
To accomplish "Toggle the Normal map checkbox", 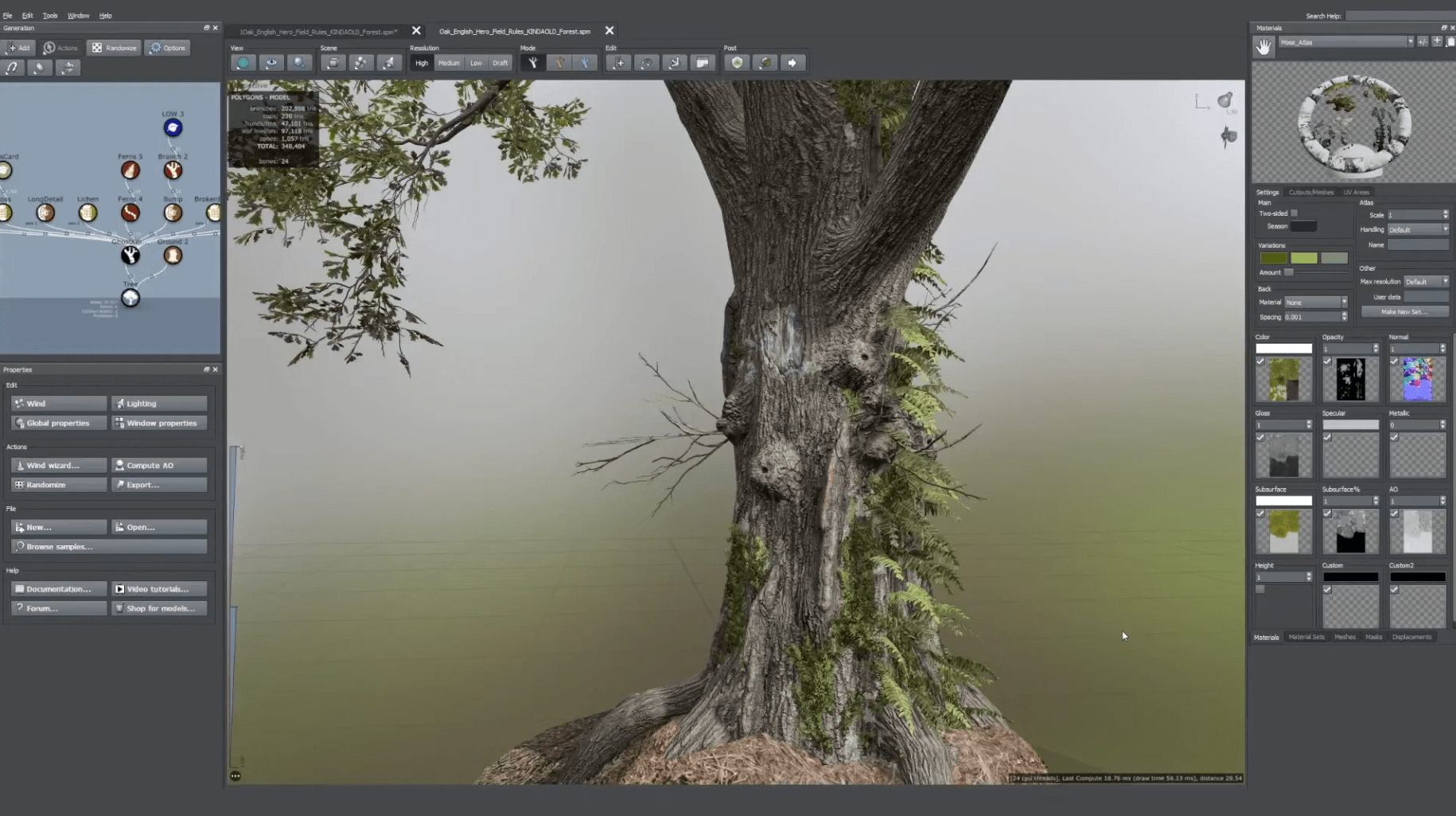I will (x=1394, y=361).
